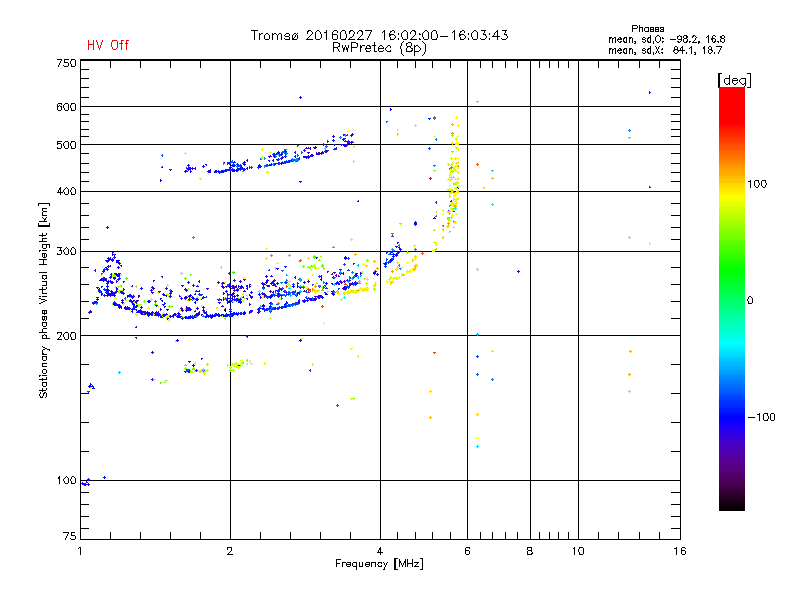Click the '[deg]' colorbar unit label
800x600 pixels.
(x=734, y=80)
